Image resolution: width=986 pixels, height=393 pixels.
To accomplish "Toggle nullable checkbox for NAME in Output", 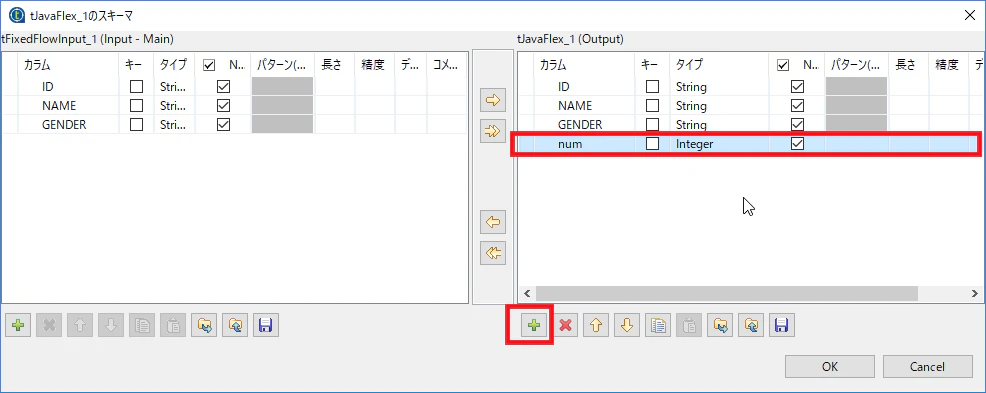I will coord(797,106).
